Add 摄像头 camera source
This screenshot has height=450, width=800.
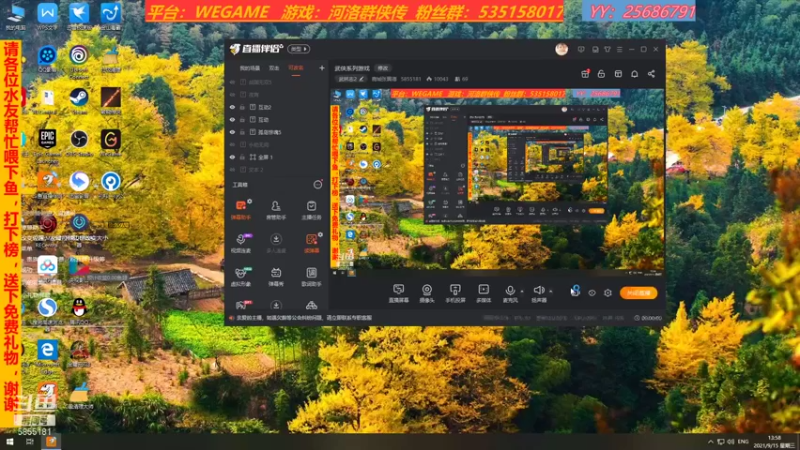coord(427,293)
